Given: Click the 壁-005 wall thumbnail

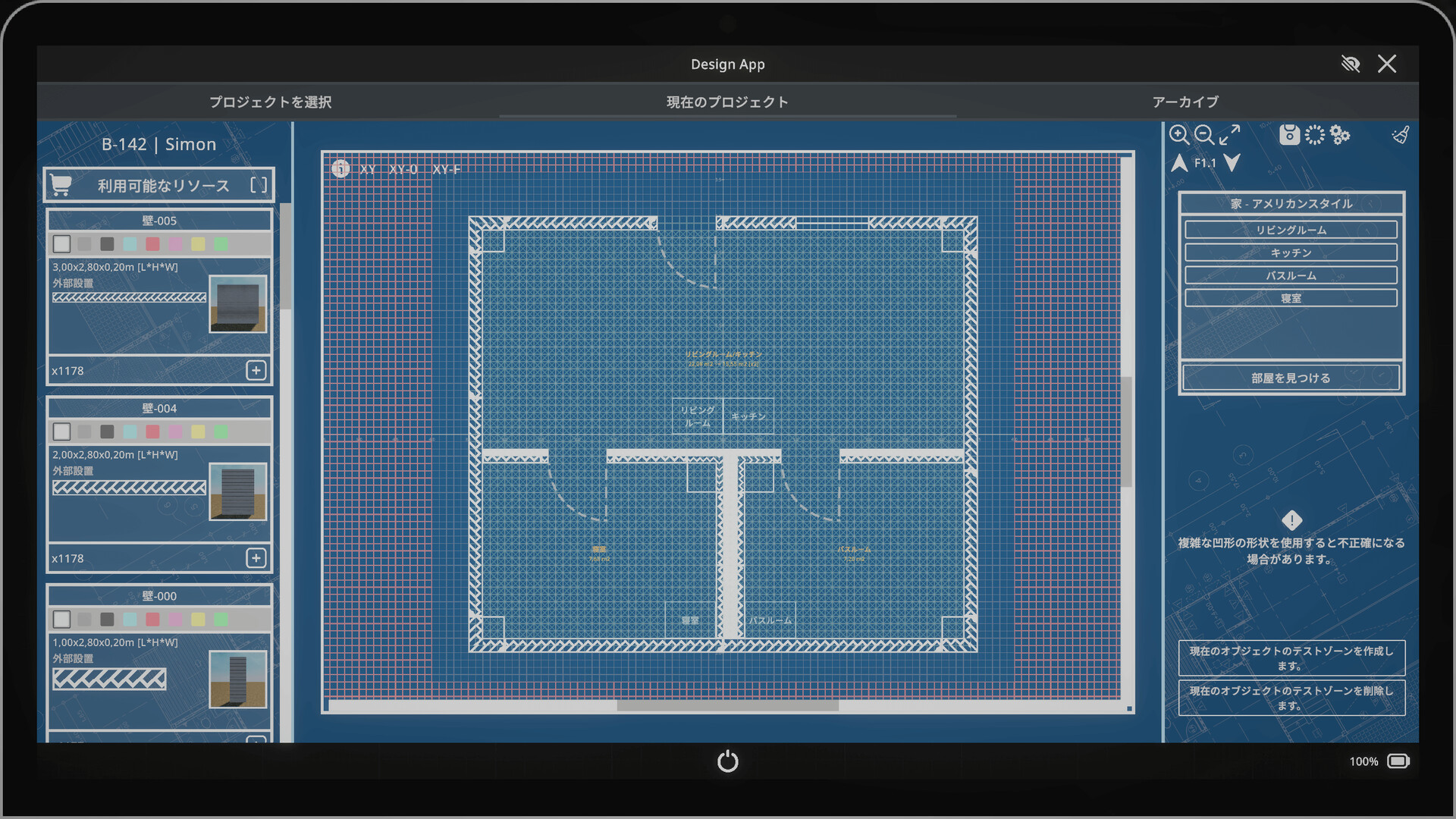Looking at the screenshot, I should coord(238,304).
